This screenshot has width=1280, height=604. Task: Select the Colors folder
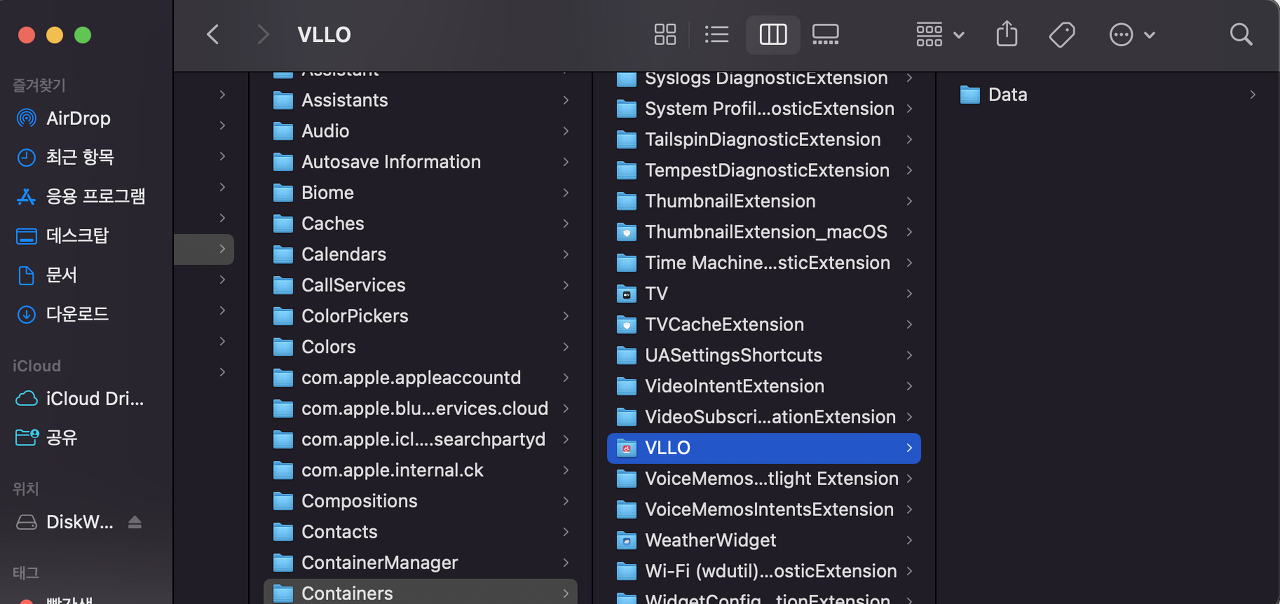tap(420, 347)
